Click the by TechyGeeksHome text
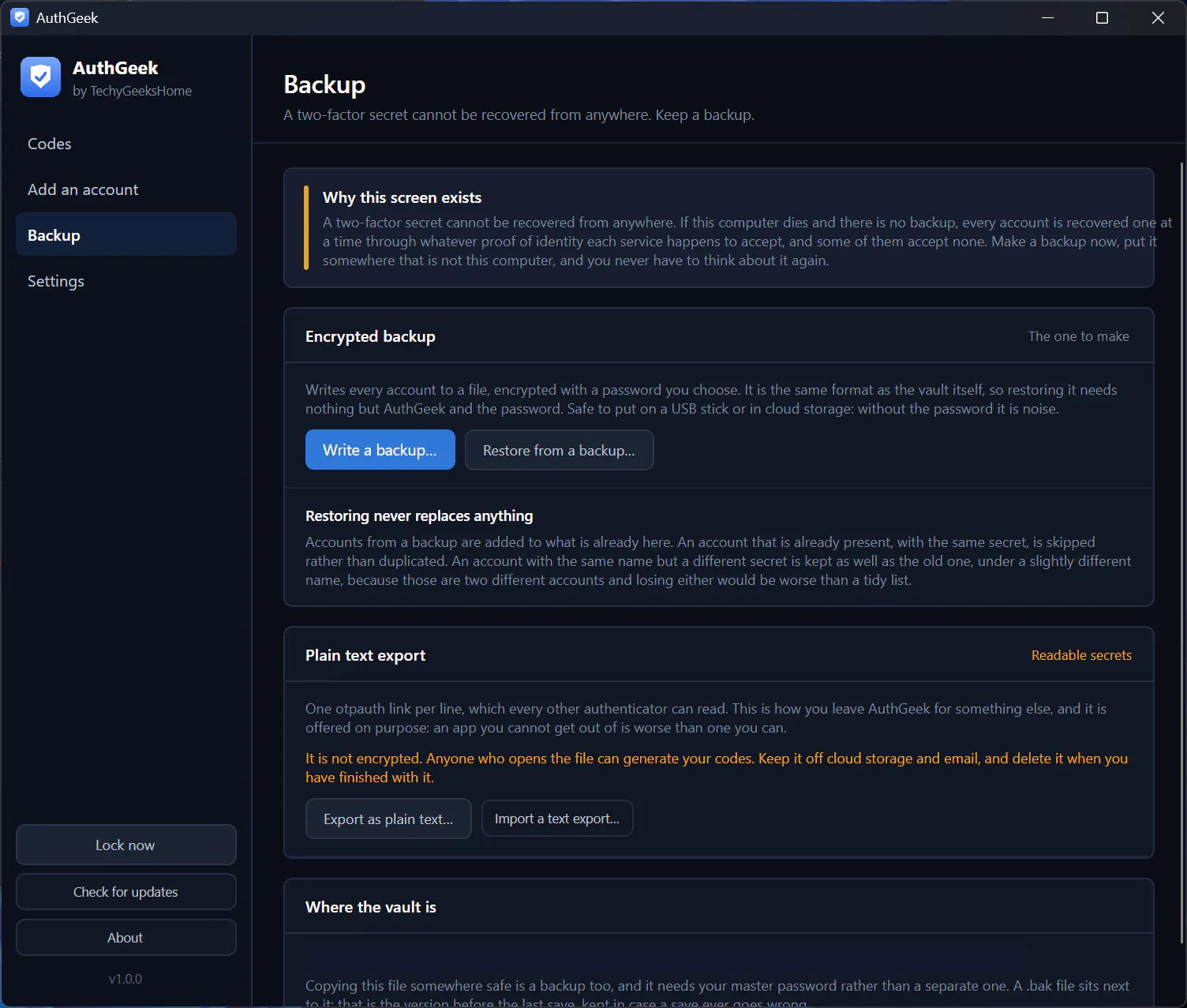The height and width of the screenshot is (1008, 1187). coord(132,91)
